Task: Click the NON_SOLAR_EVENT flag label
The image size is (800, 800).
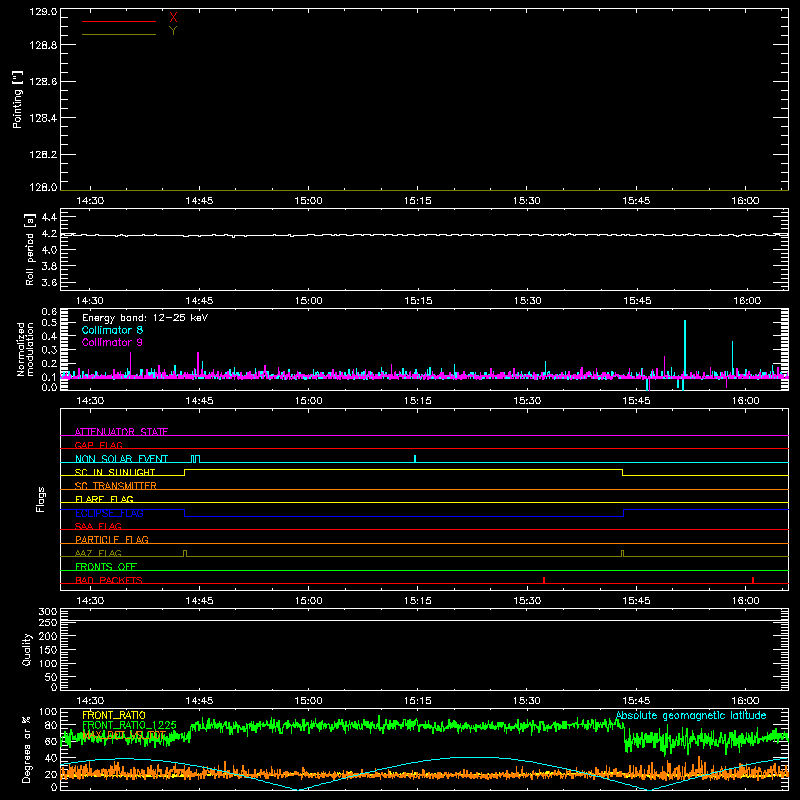Action: pyautogui.click(x=121, y=459)
